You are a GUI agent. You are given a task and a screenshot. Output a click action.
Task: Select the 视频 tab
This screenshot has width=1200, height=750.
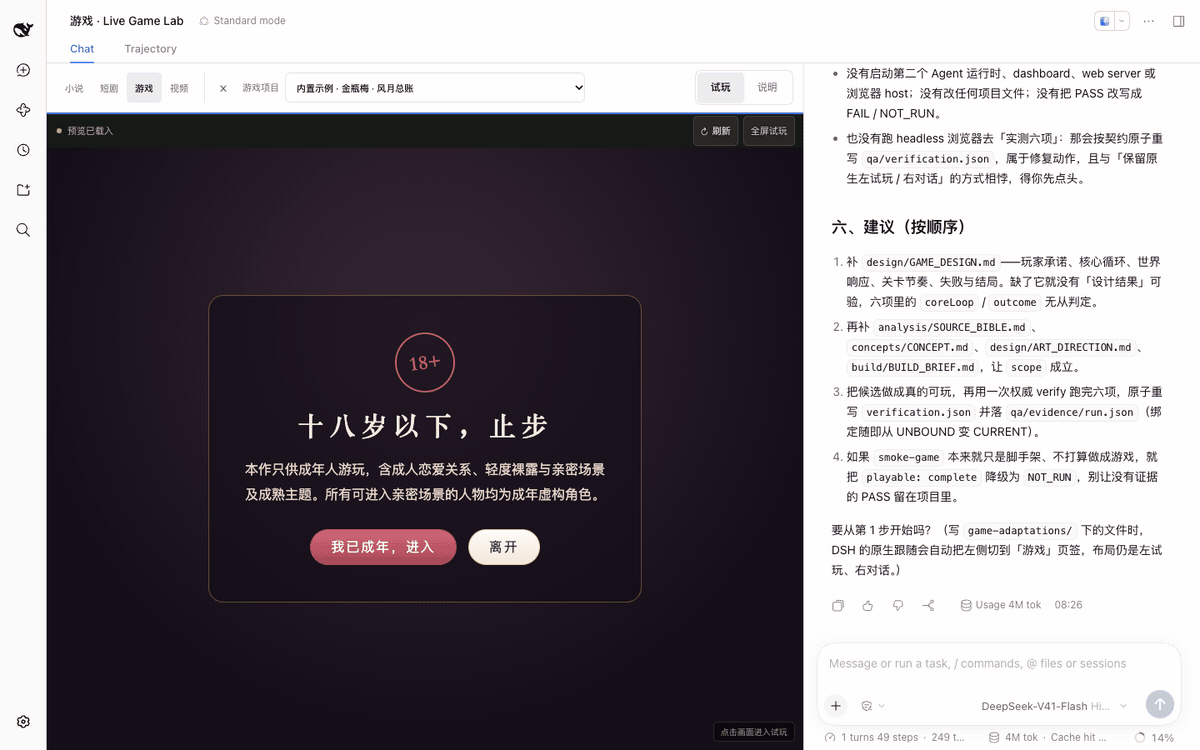pyautogui.click(x=179, y=88)
